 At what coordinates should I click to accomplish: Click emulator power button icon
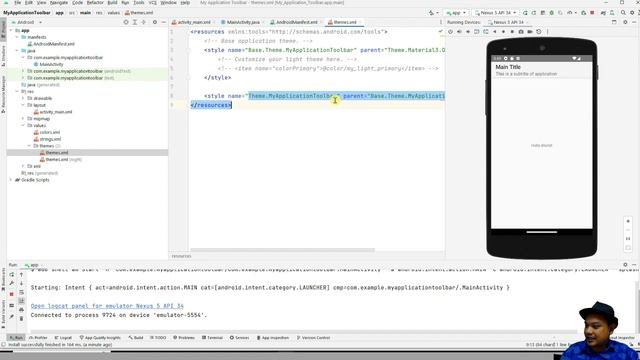(451, 31)
